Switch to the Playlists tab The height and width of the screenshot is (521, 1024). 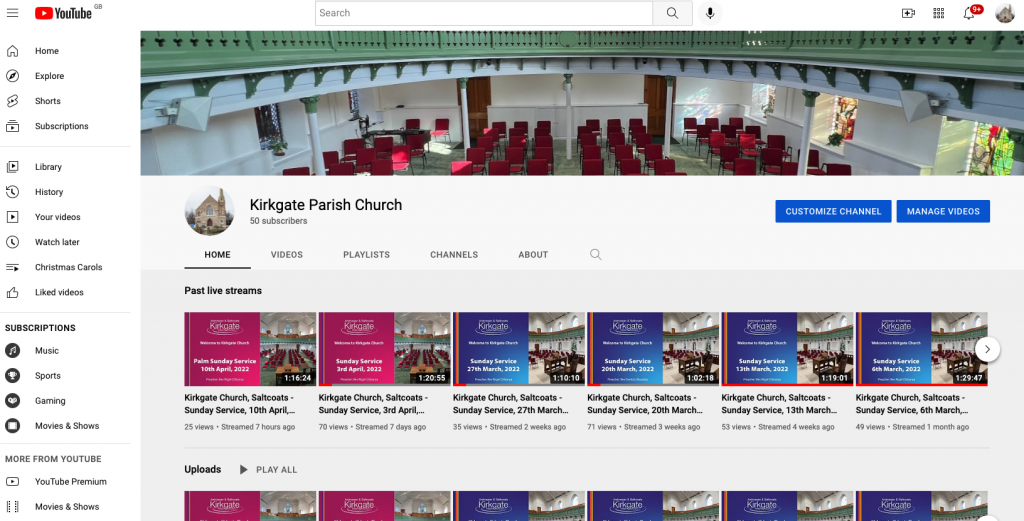pyautogui.click(x=366, y=255)
